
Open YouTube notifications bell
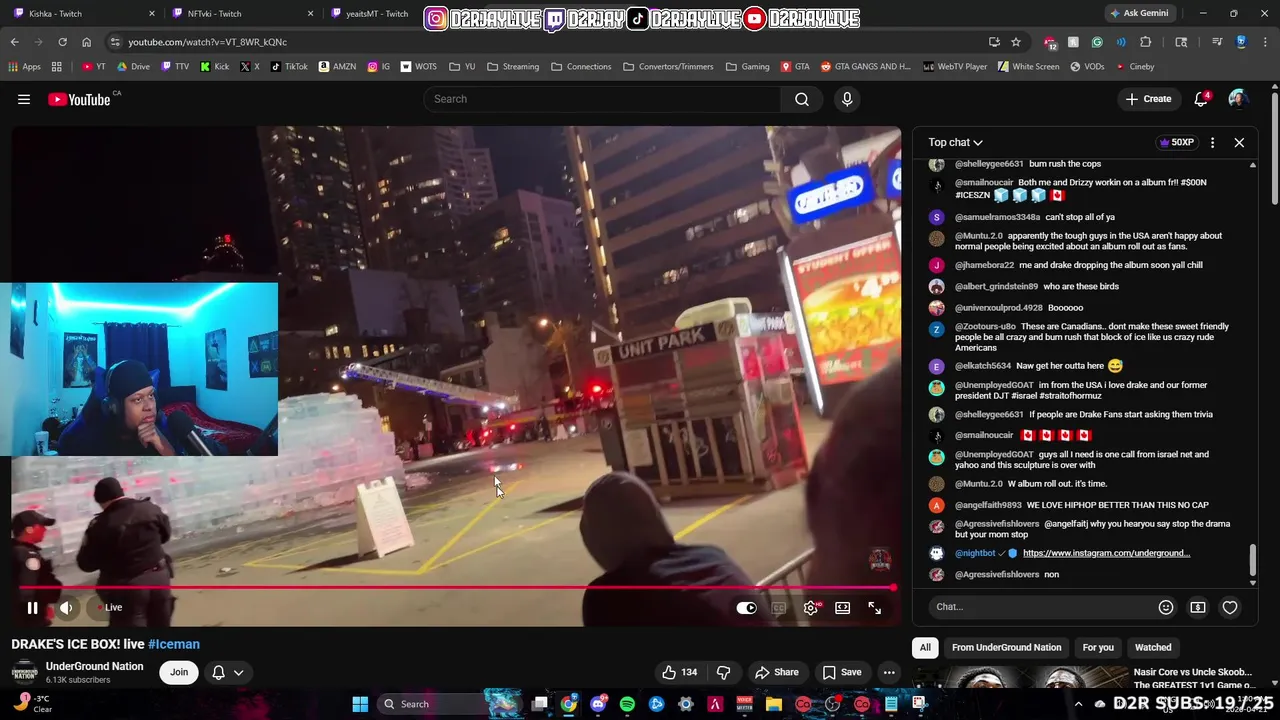(x=1202, y=99)
